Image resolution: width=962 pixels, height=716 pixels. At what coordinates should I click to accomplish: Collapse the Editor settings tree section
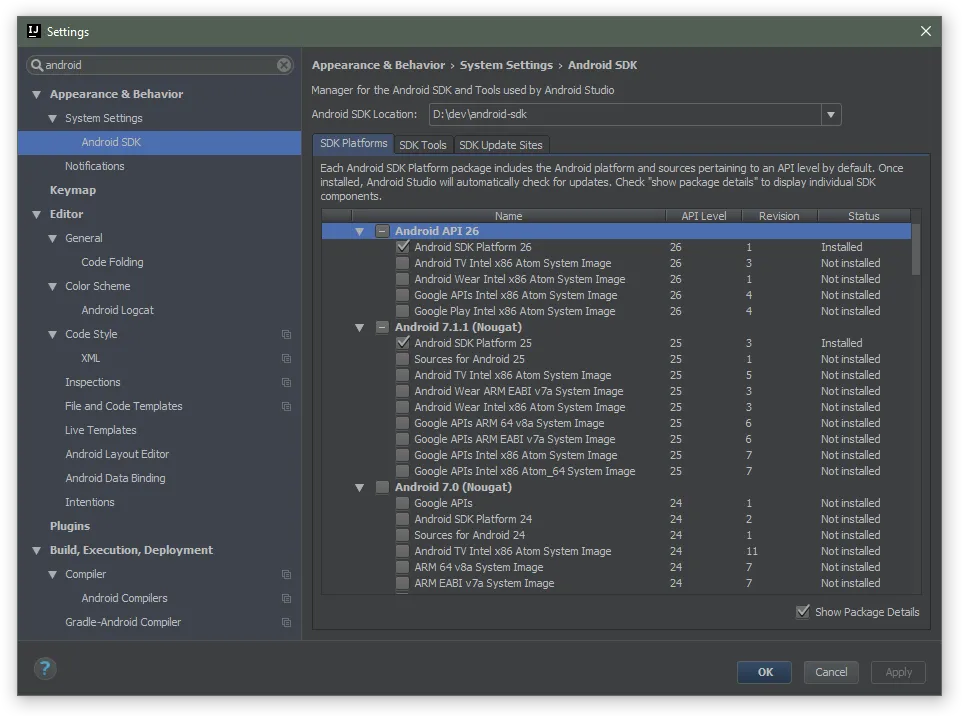tap(37, 214)
